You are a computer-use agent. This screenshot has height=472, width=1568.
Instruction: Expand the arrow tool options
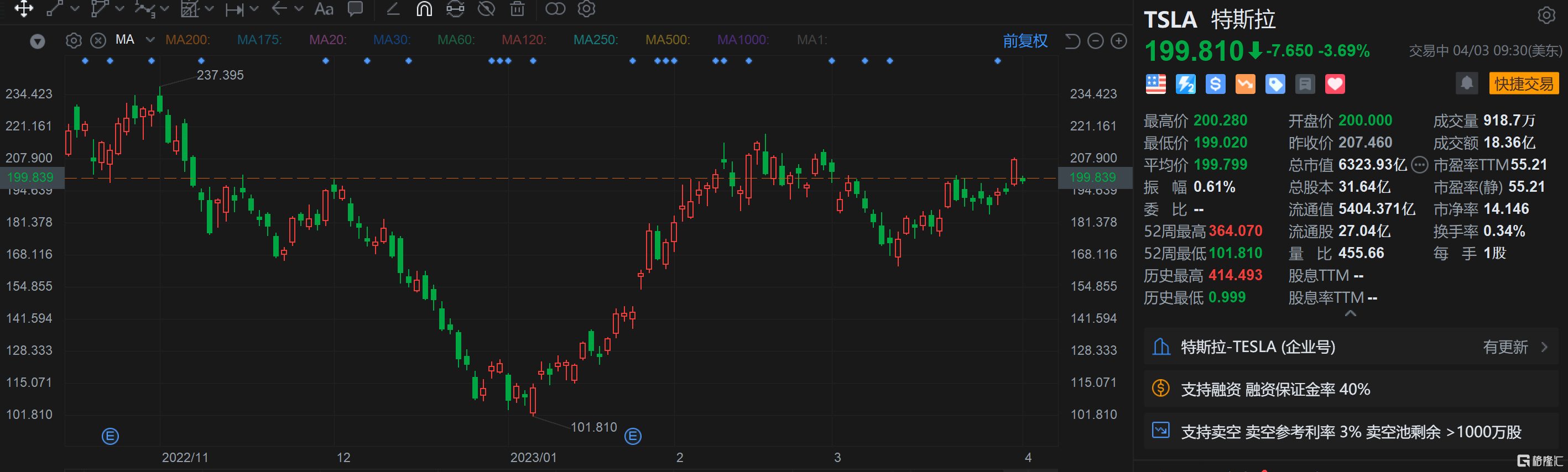(299, 9)
